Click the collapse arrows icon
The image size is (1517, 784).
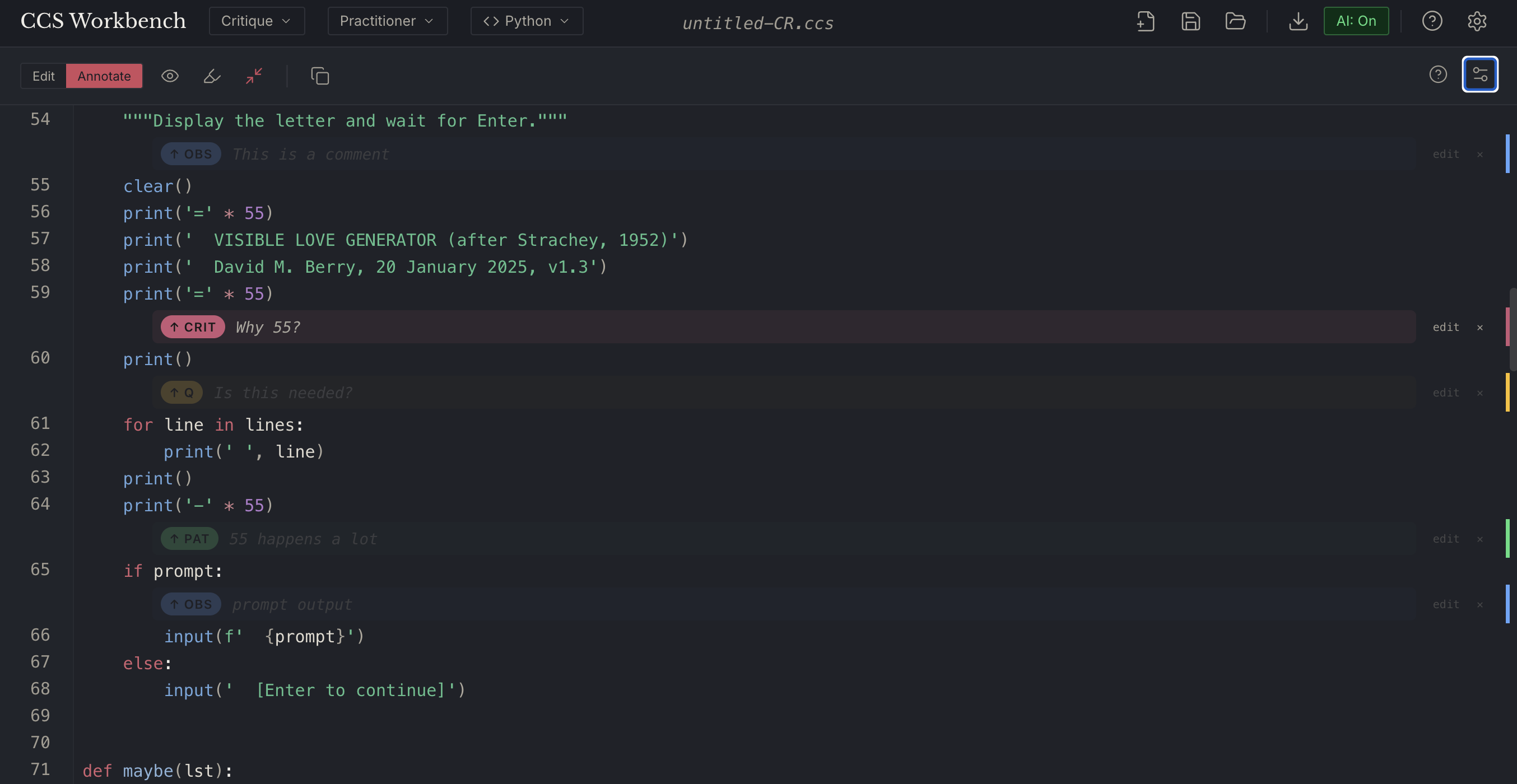coord(254,76)
